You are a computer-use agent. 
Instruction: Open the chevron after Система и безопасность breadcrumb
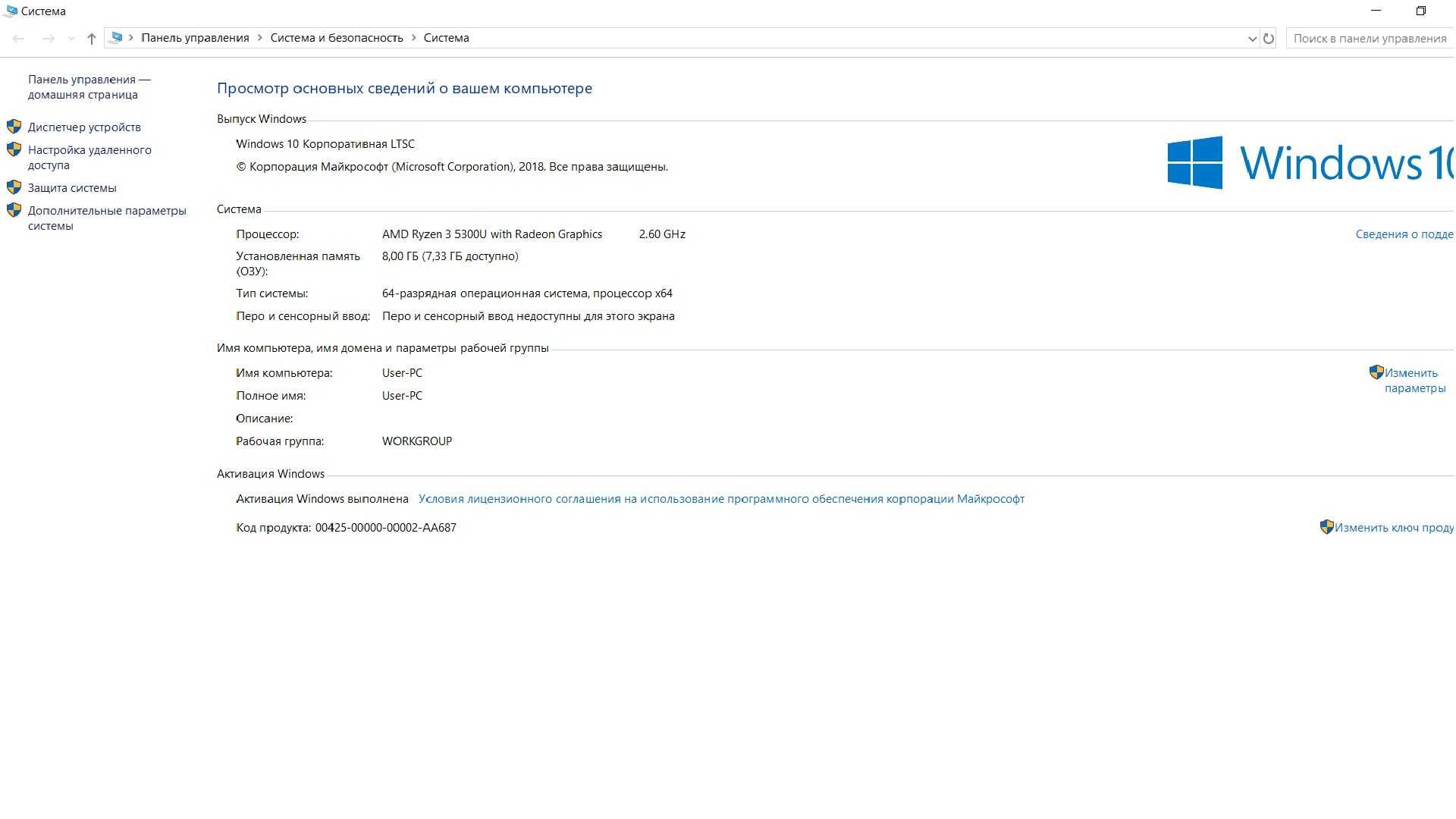[x=414, y=38]
